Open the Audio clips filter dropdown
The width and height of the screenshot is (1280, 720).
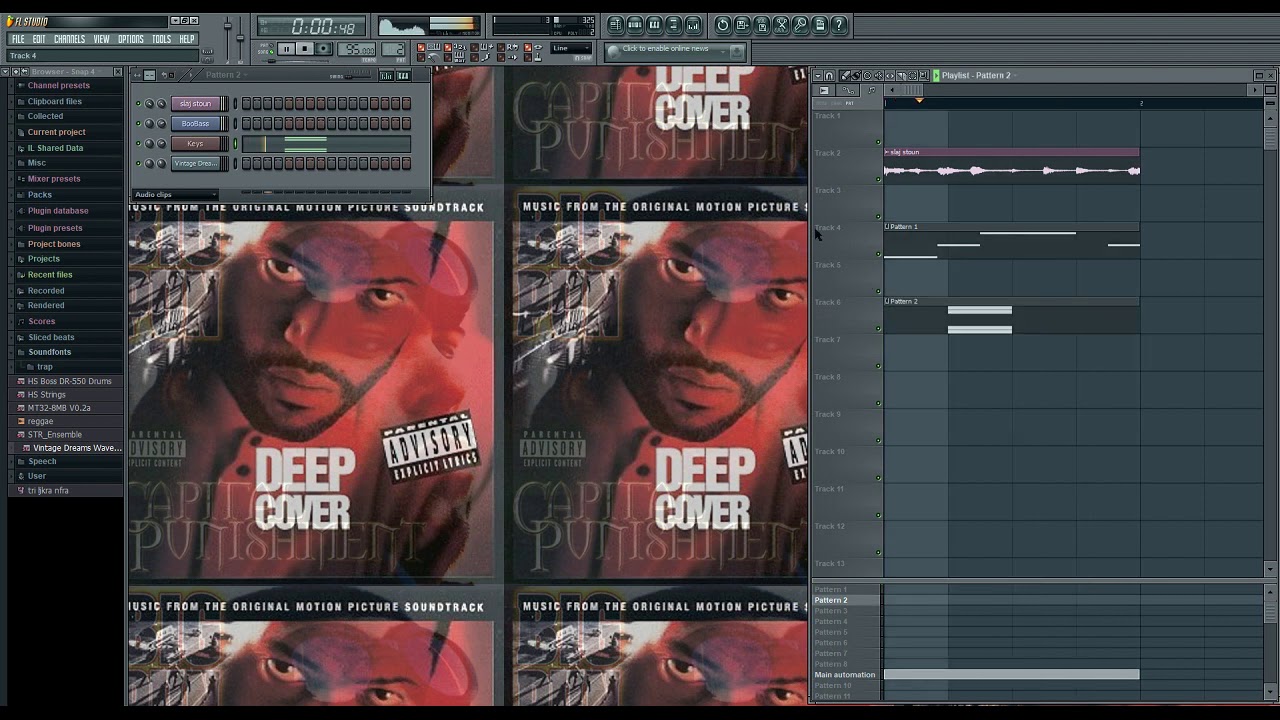point(175,194)
